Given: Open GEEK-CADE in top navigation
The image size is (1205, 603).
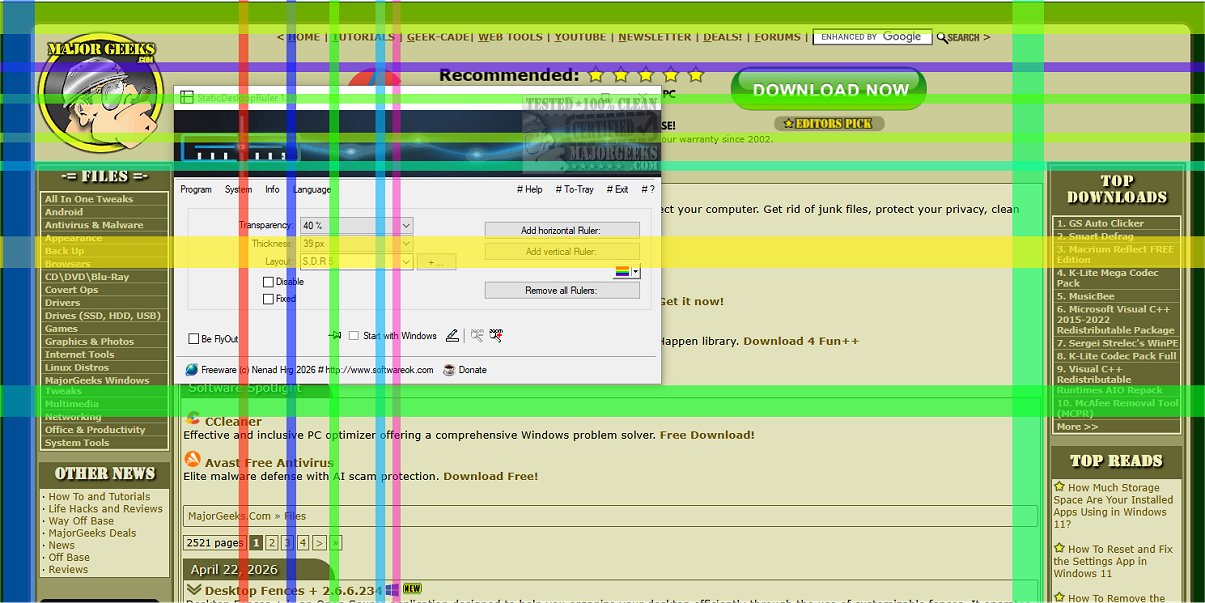Looking at the screenshot, I should (438, 37).
